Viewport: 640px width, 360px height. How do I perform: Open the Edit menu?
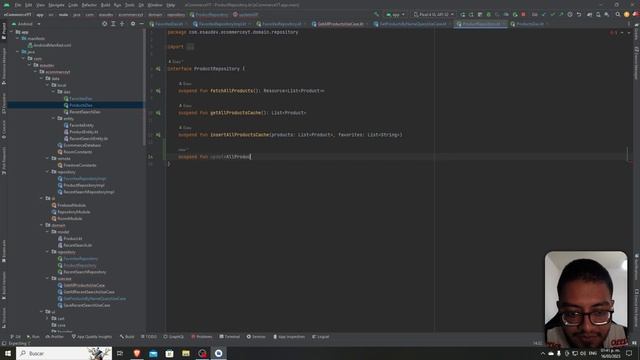pos(29,5)
